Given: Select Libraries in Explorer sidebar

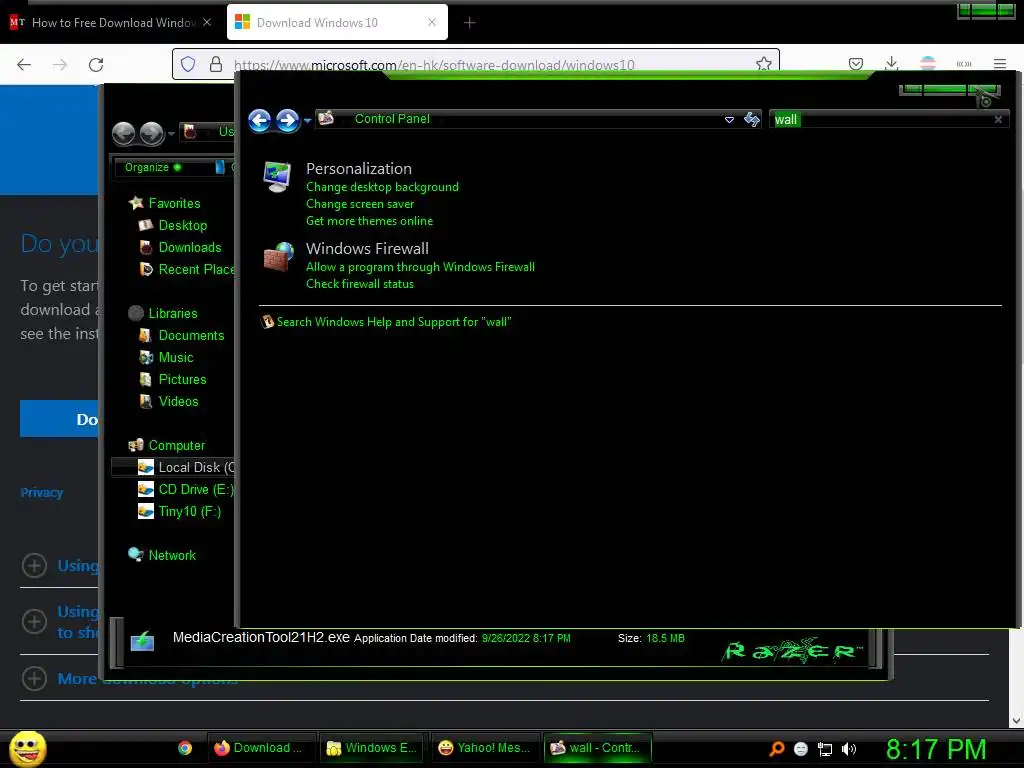Looking at the screenshot, I should (x=172, y=313).
